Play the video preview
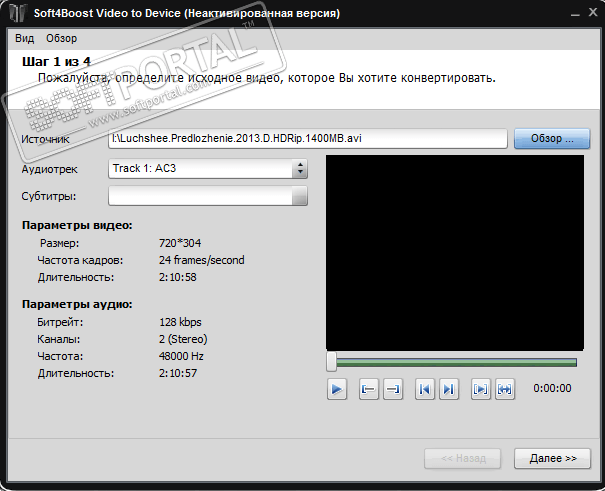 [337, 389]
